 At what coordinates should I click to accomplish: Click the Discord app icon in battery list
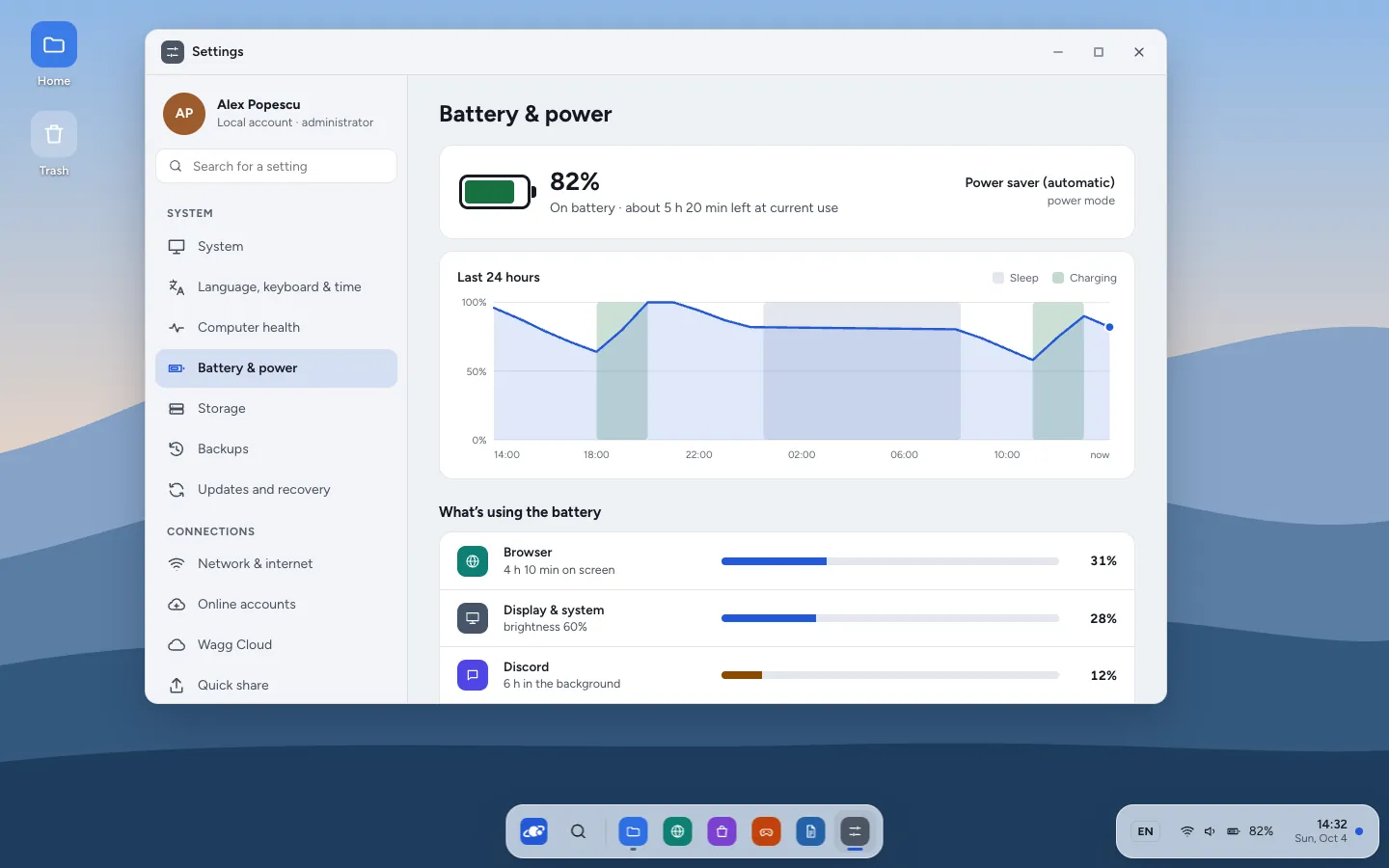473,675
